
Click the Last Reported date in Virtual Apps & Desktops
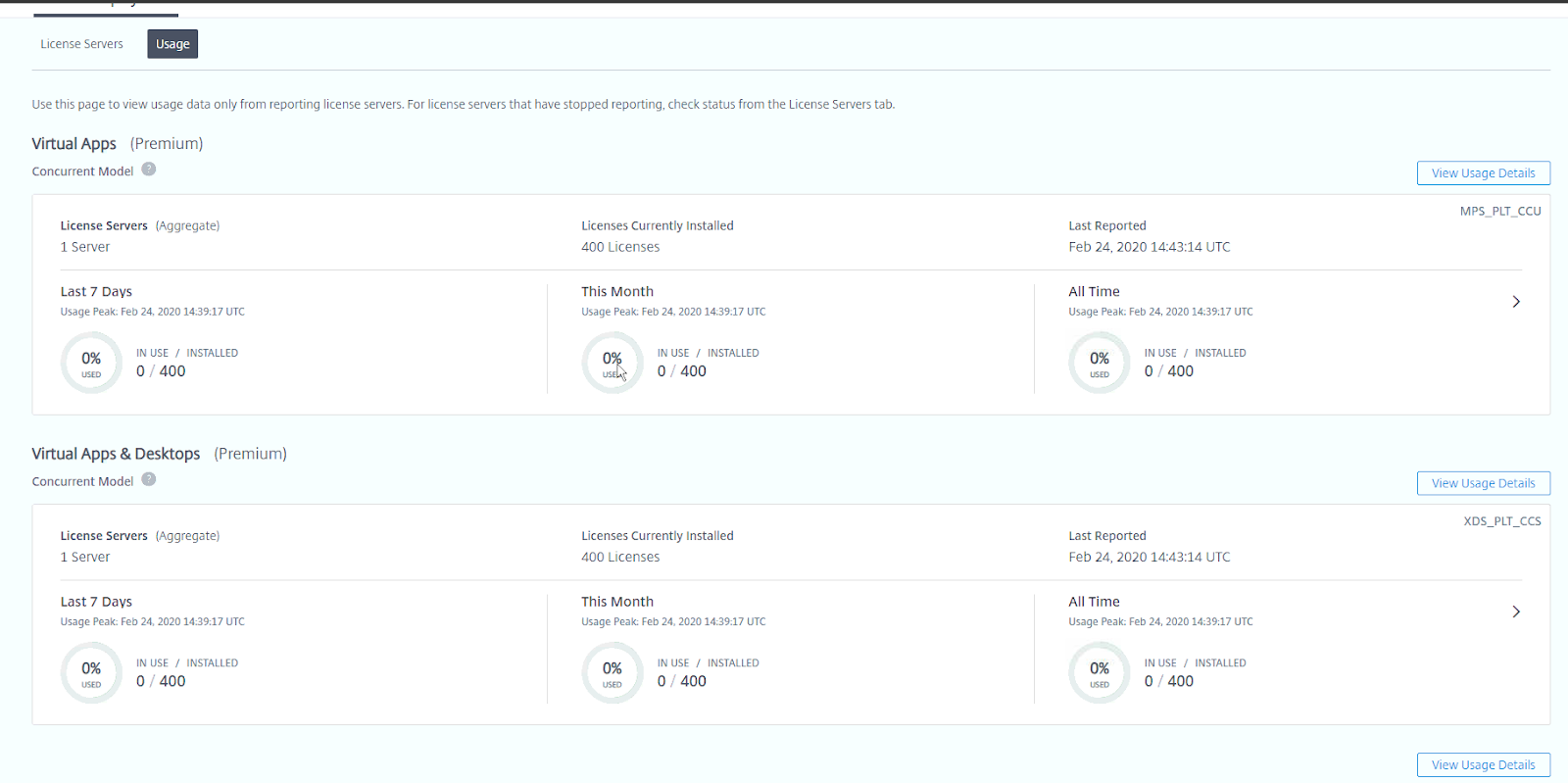pos(1150,557)
